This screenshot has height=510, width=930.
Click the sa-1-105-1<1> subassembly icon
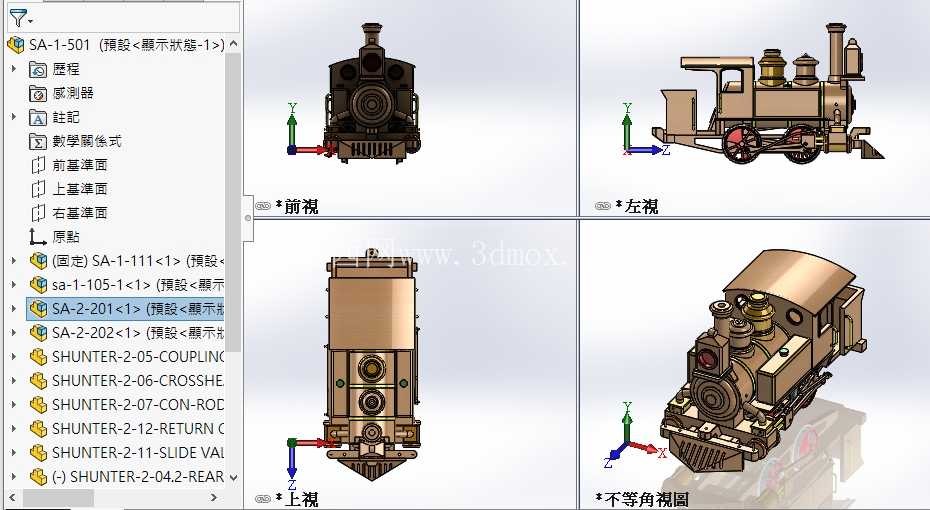point(38,285)
